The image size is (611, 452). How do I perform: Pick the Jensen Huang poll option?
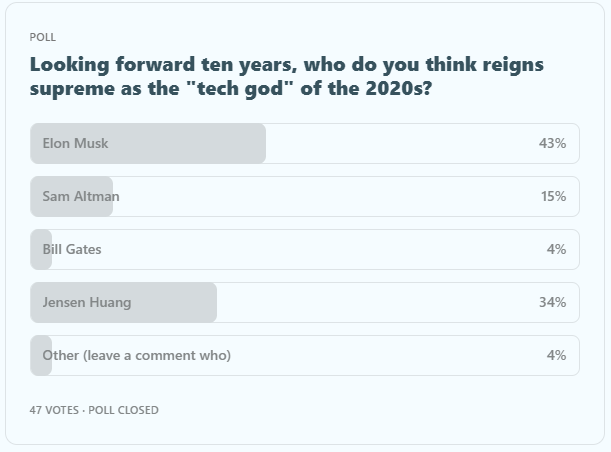(87, 302)
